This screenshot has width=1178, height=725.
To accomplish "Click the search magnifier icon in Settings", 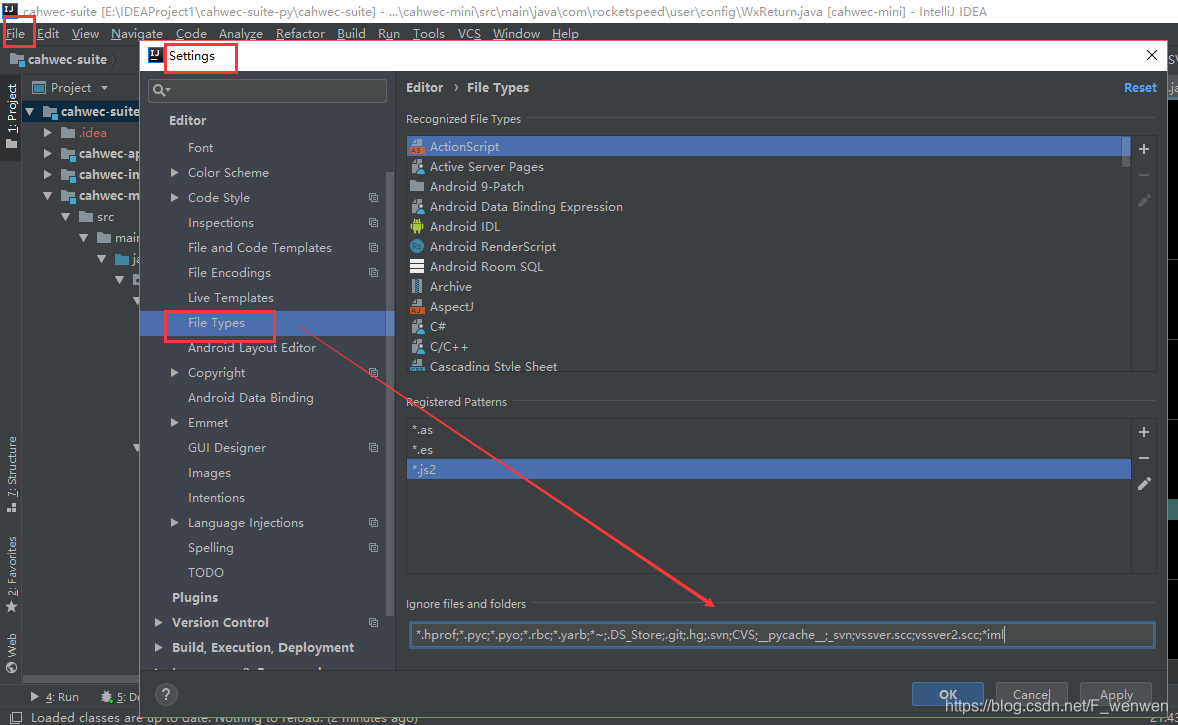I will 161,90.
